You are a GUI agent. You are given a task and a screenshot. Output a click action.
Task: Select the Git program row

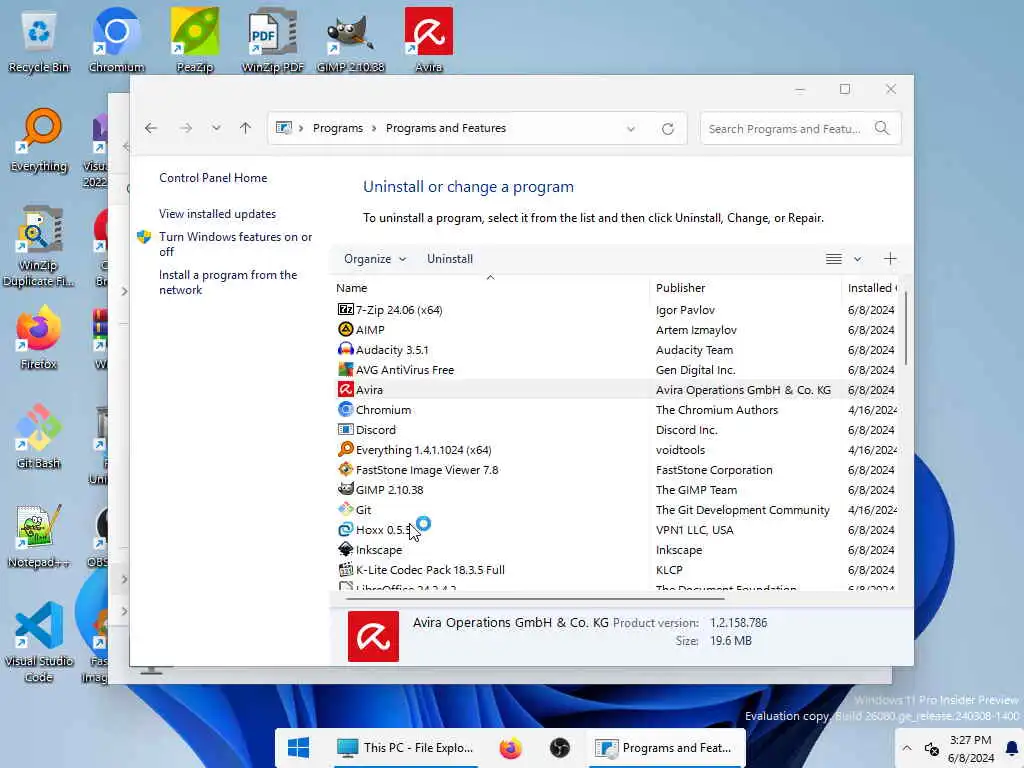click(x=614, y=509)
